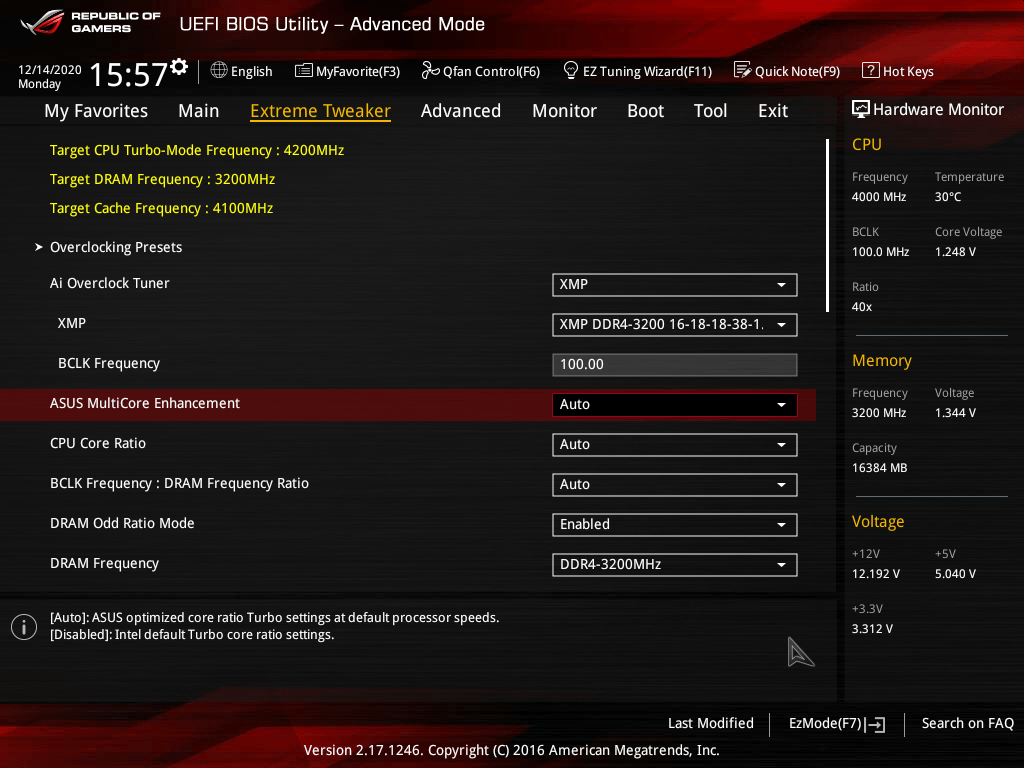Click the MyFavorite icon
This screenshot has height=768, width=1024.
[303, 71]
